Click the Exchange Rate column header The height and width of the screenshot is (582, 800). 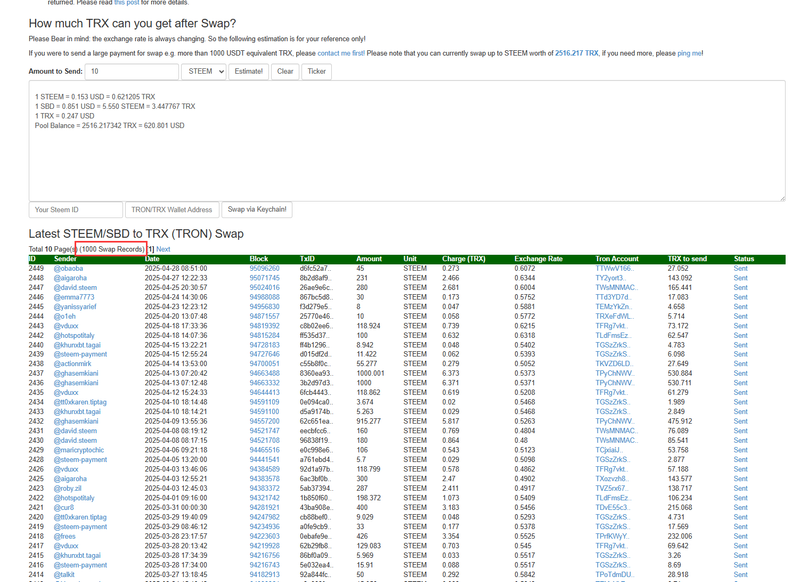click(538, 259)
